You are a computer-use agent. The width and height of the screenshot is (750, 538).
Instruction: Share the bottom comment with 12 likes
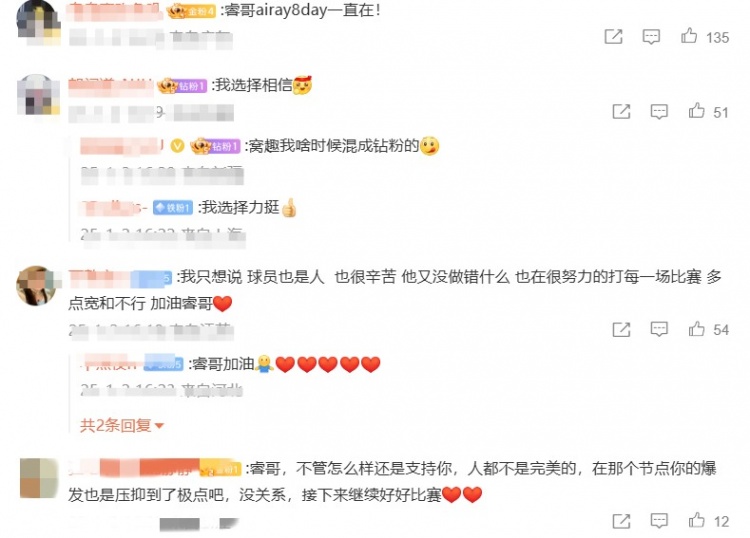tap(621, 521)
